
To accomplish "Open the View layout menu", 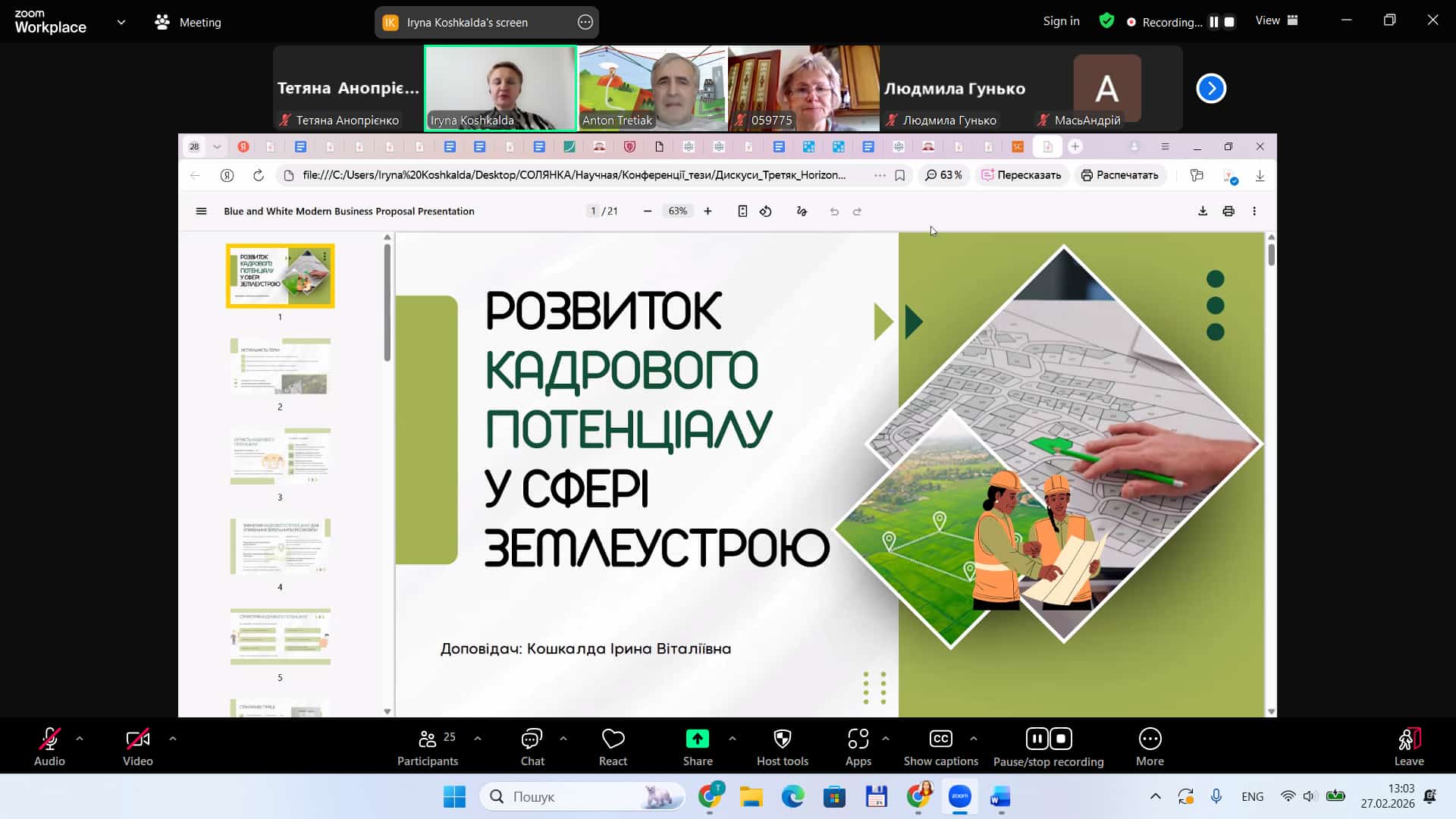I will tap(1277, 20).
